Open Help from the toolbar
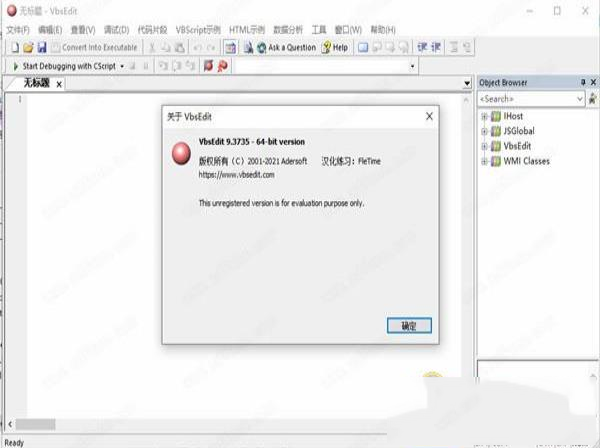The width and height of the screenshot is (600, 448). tap(335, 47)
